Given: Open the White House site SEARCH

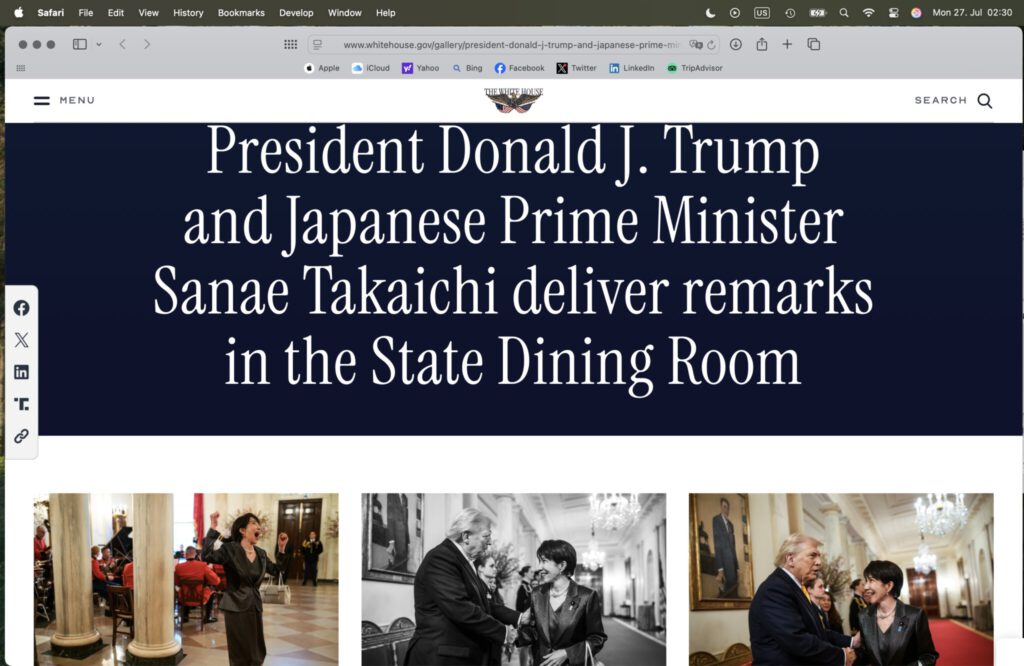Looking at the screenshot, I should [x=953, y=101].
